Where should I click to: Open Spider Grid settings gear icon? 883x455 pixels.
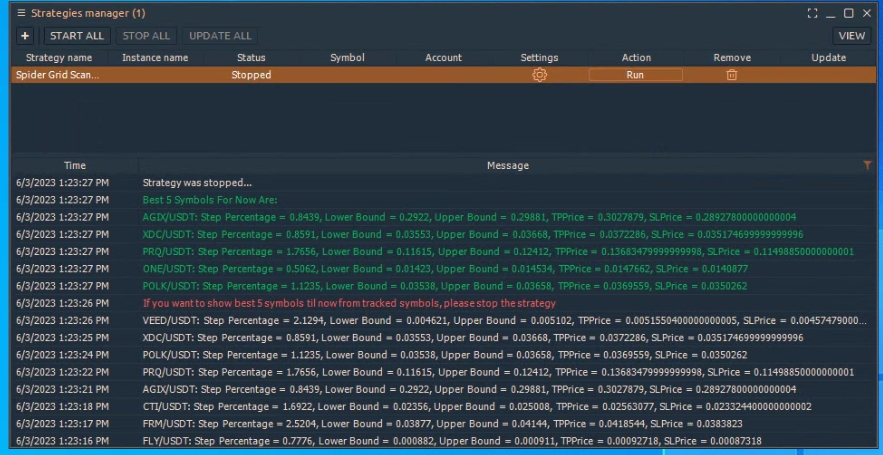click(x=539, y=75)
